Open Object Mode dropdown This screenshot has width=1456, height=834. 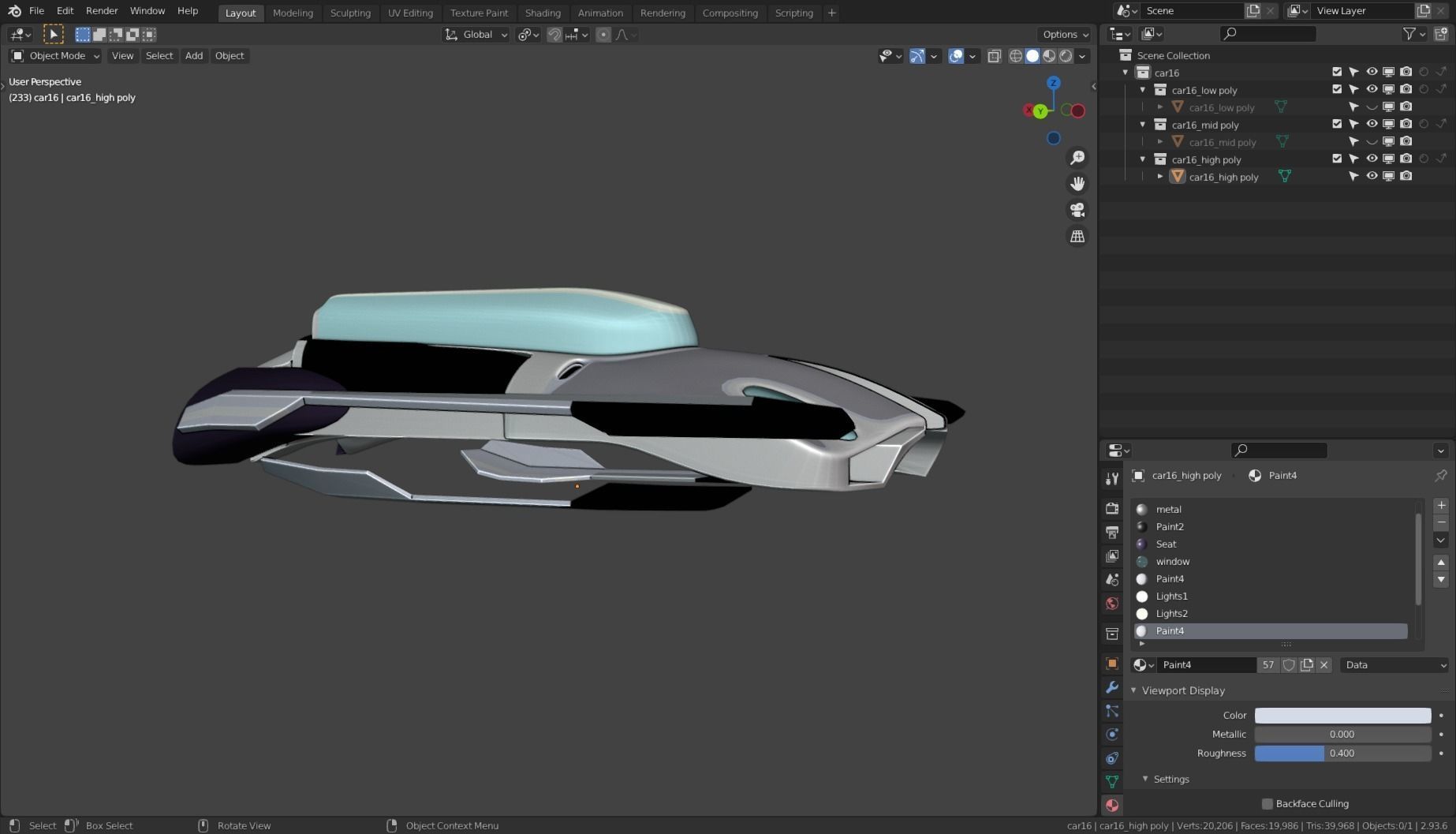pyautogui.click(x=54, y=56)
